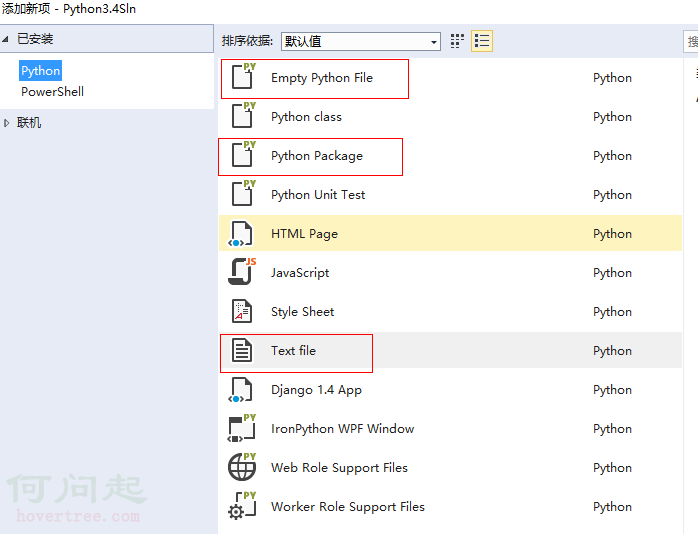This screenshot has width=698, height=534.
Task: Choose the IronPython WPF Window label
Action: [x=342, y=429]
